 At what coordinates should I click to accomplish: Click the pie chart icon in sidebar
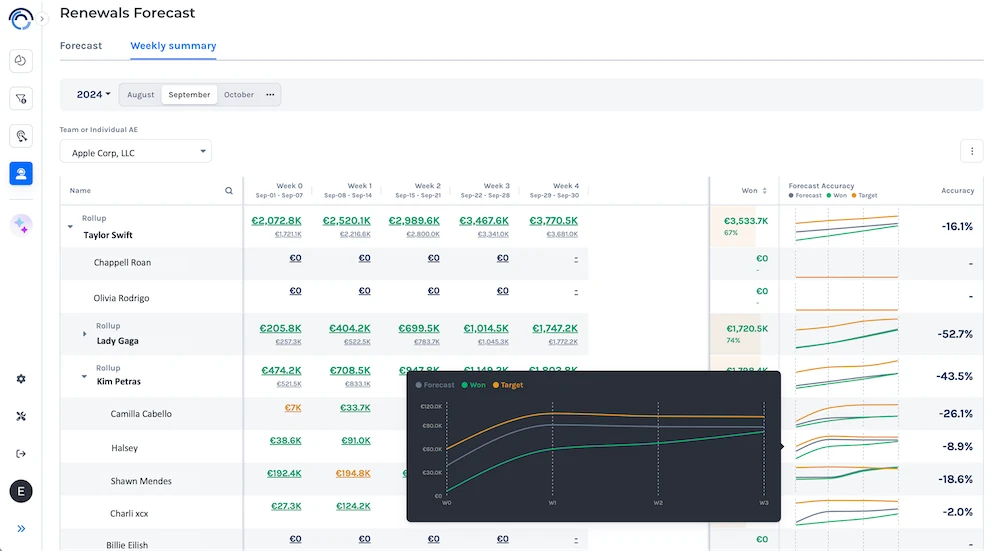[x=21, y=61]
